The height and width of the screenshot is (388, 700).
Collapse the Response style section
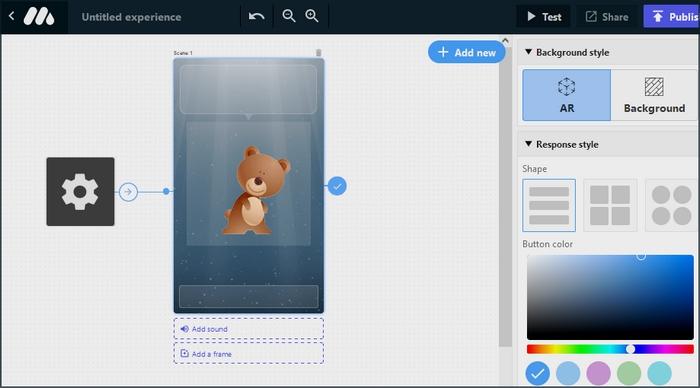tap(528, 144)
